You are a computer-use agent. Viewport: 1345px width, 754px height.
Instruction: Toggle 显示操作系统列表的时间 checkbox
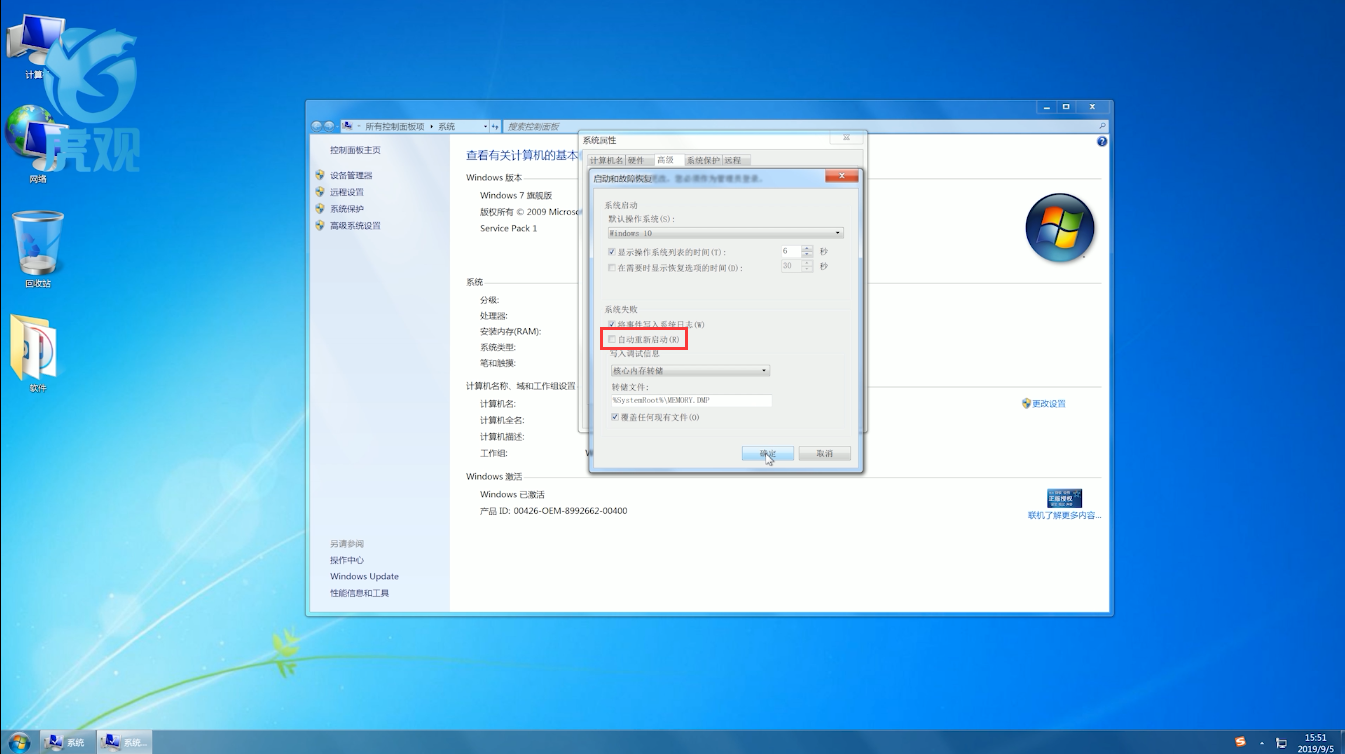(613, 252)
